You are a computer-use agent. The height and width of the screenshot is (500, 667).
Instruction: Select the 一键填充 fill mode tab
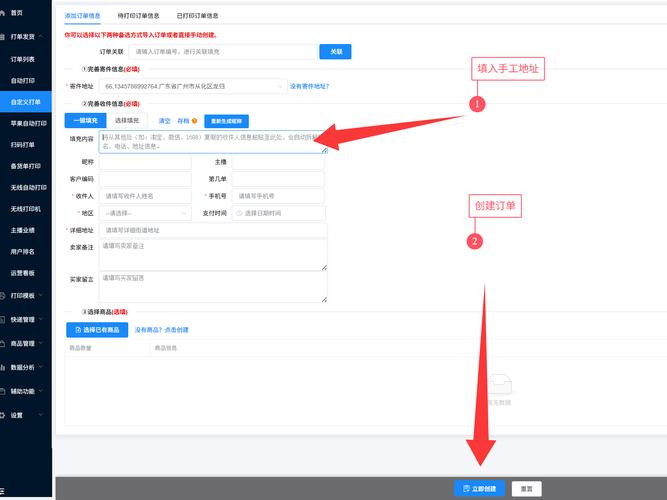pos(86,120)
